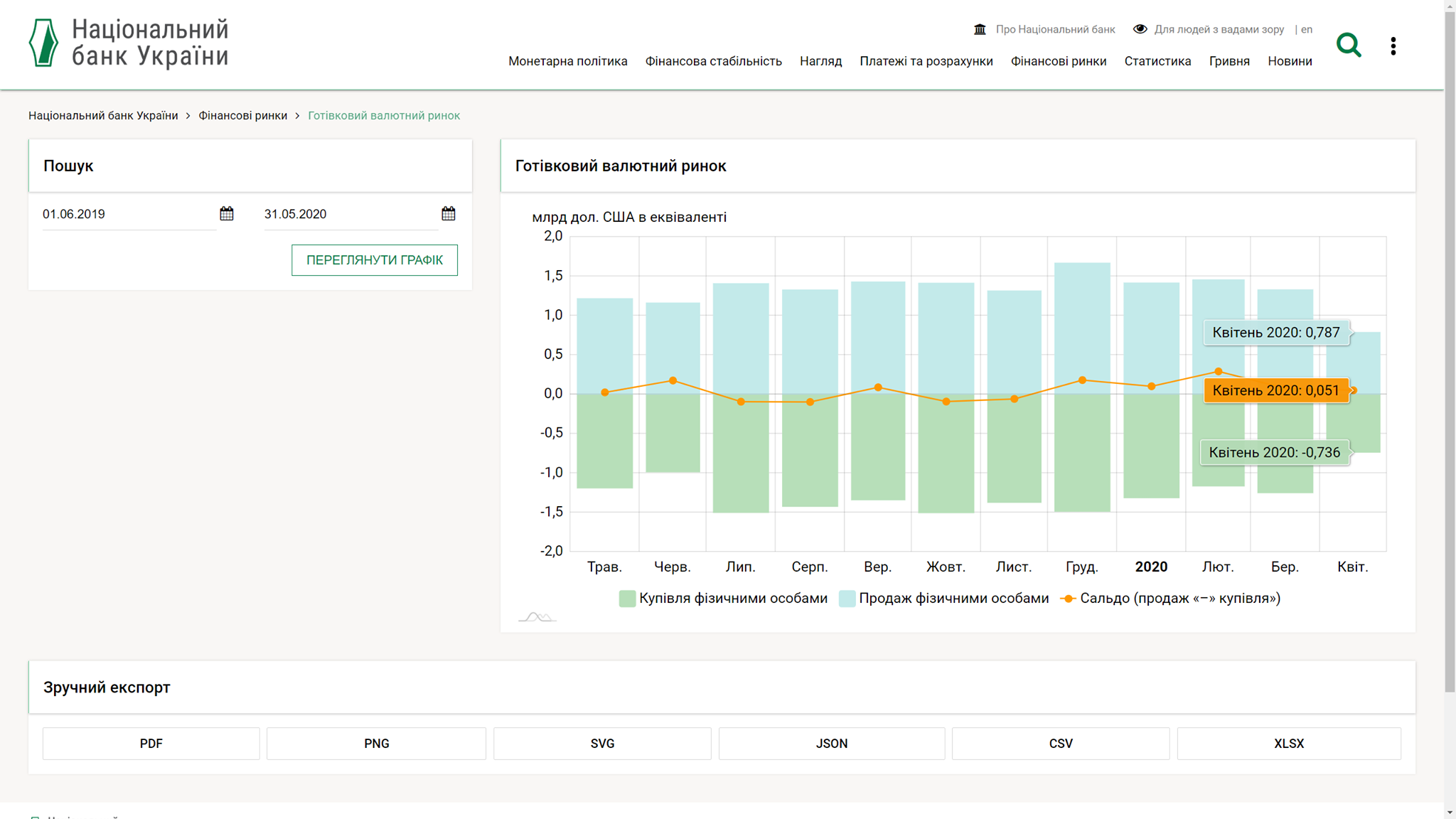This screenshot has height=819, width=1456.
Task: Export data as XLSX
Action: coord(1289,744)
